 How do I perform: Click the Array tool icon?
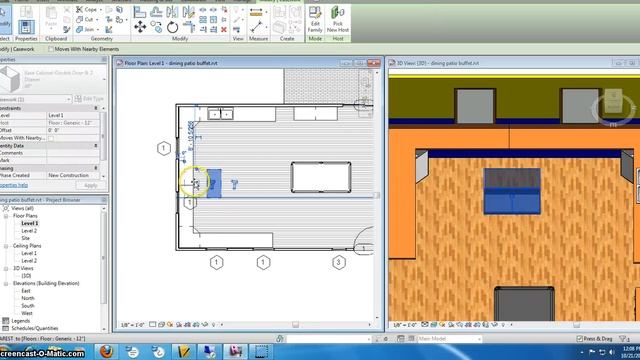[203, 19]
